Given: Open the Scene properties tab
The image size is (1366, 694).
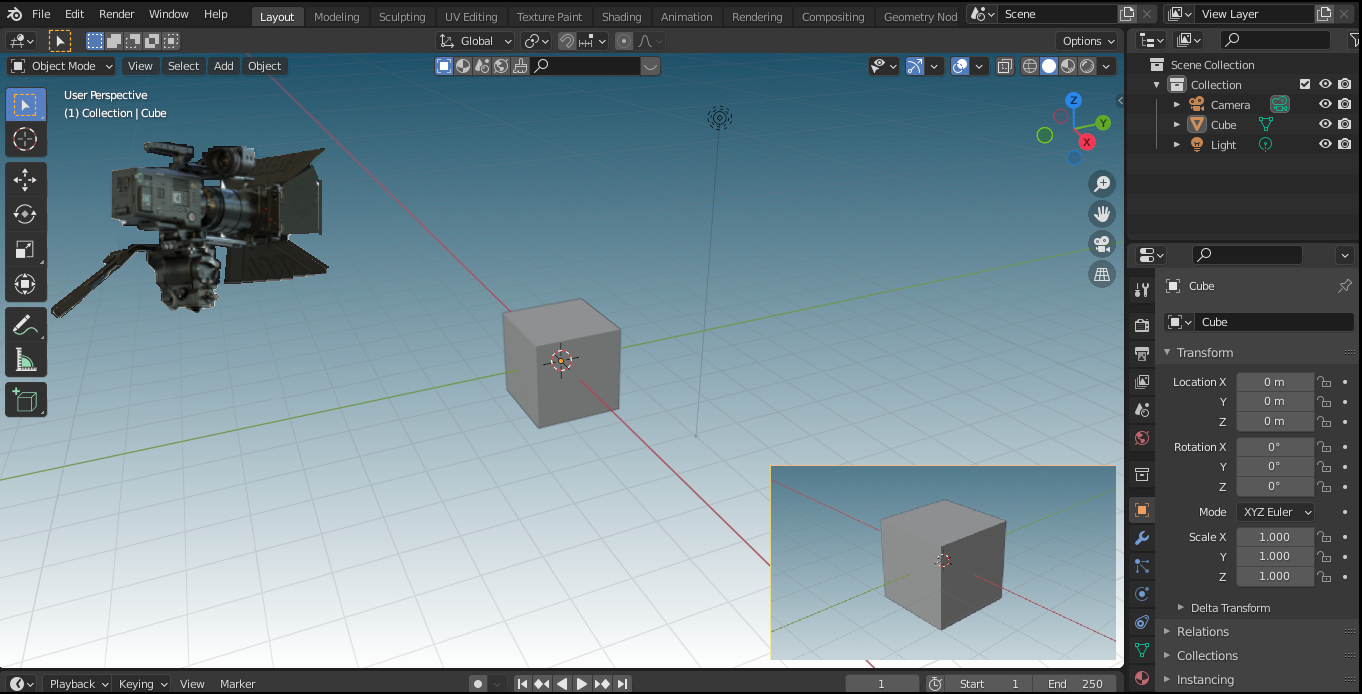Looking at the screenshot, I should pyautogui.click(x=1142, y=410).
